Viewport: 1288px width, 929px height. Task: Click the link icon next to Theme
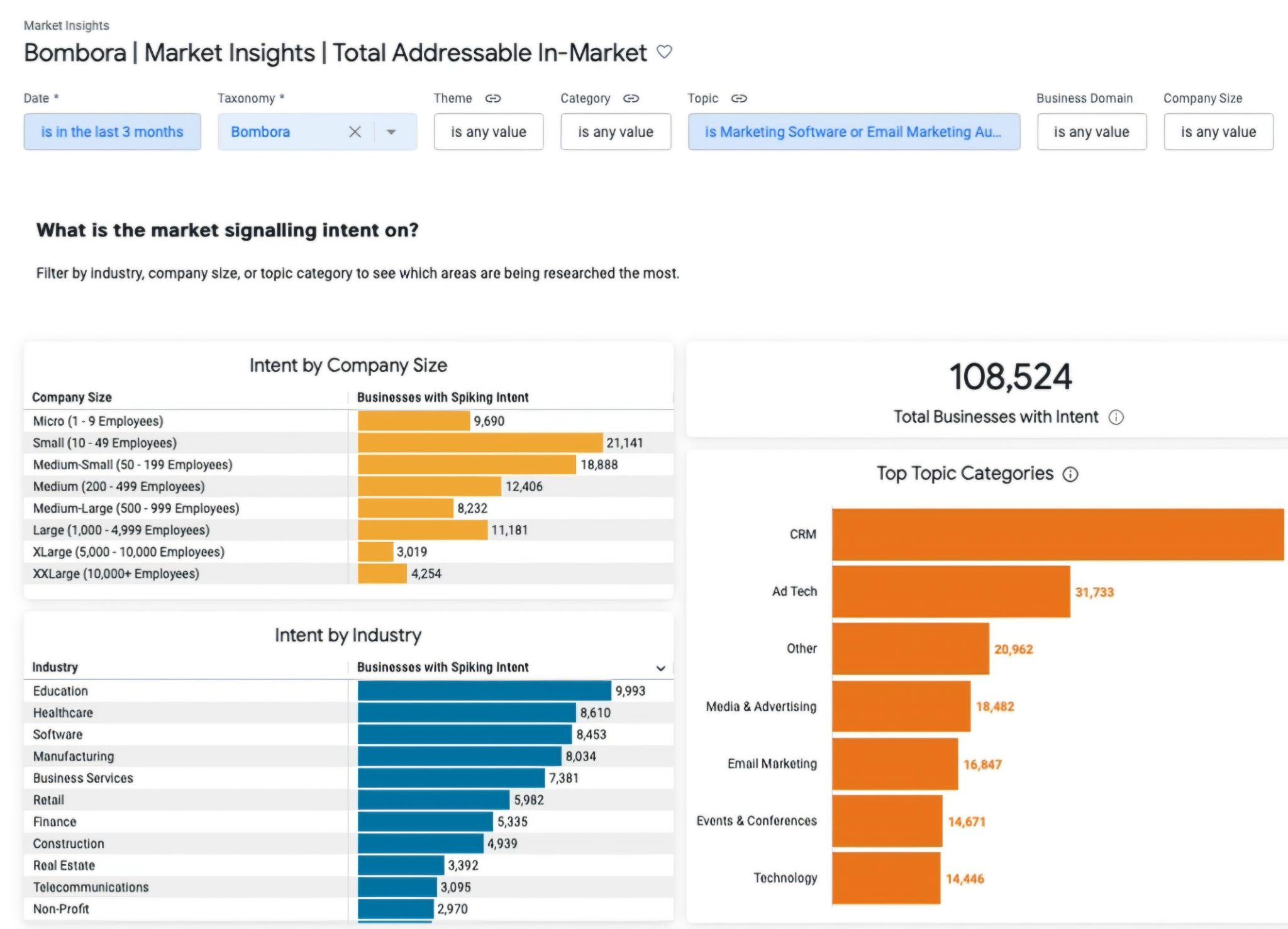click(493, 98)
